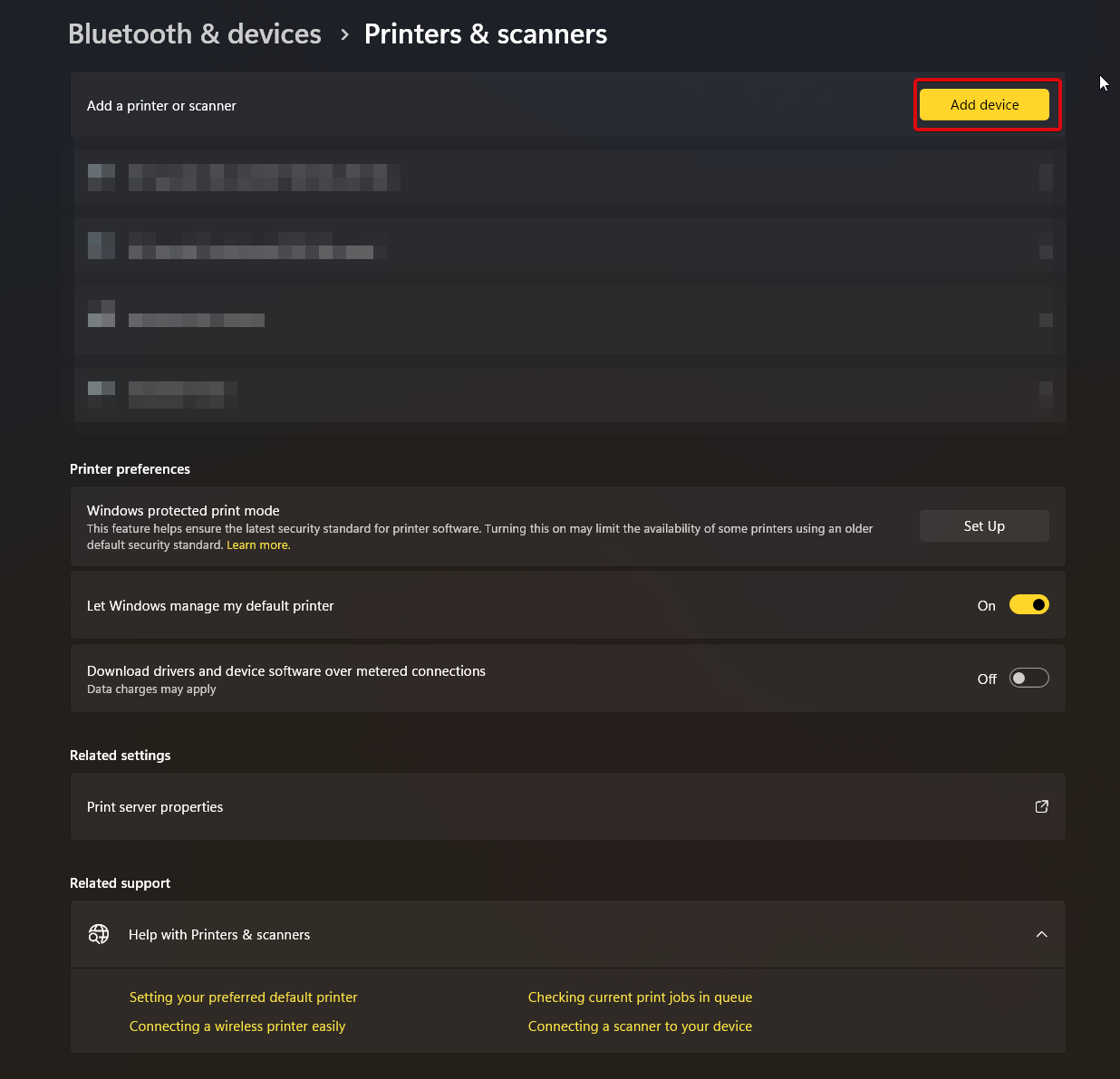Screen dimensions: 1120x1079
Task: Open Connecting a wireless printer easily link
Action: pos(237,1026)
